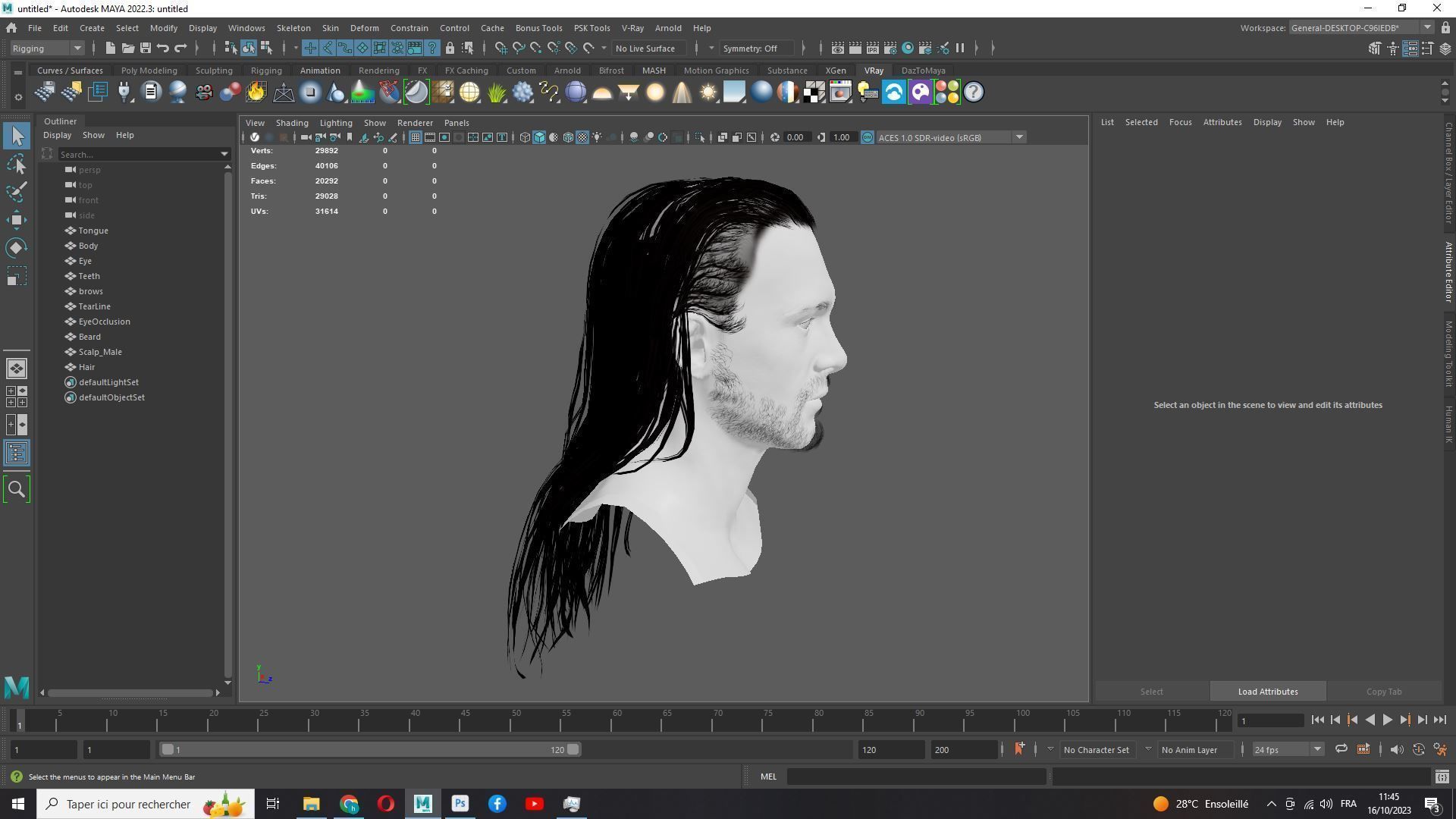Click the V-Ray help question mark shelf icon

(974, 93)
